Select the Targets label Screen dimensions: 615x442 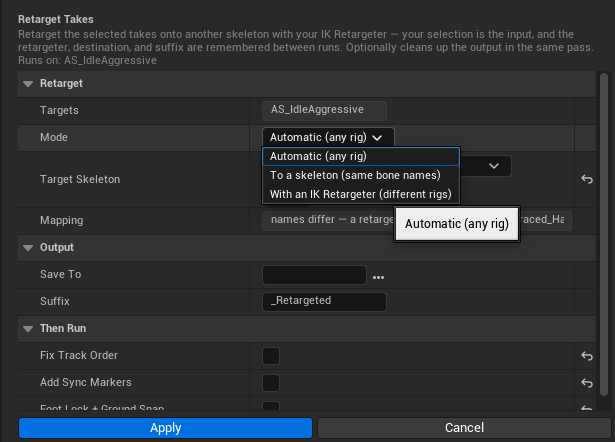click(x=59, y=111)
